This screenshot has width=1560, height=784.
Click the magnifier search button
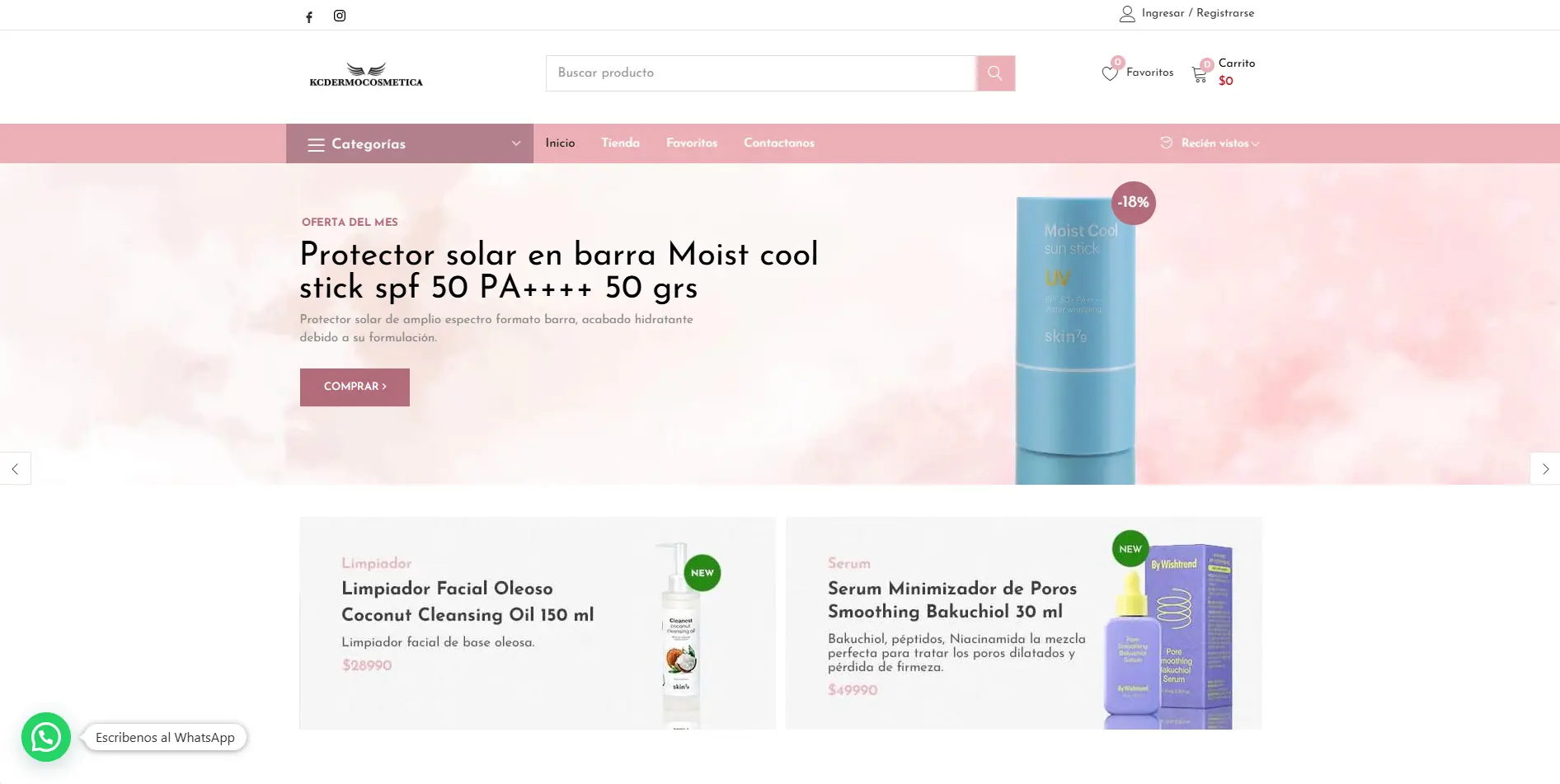tap(995, 73)
